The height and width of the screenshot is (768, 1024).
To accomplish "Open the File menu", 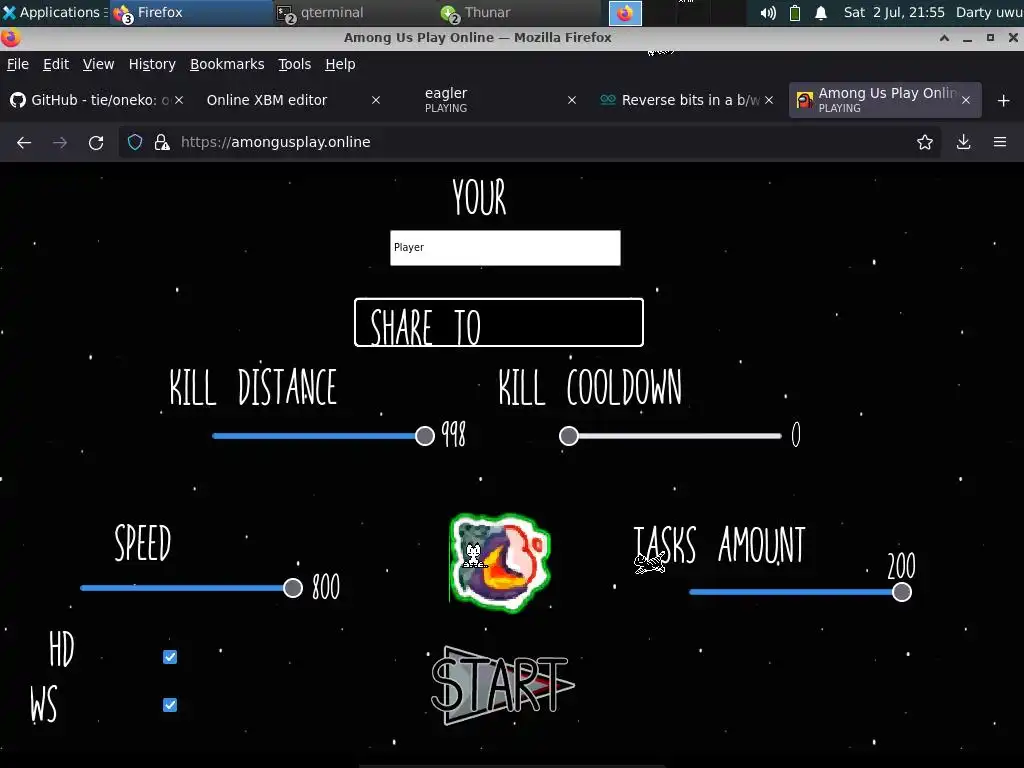I will point(18,64).
